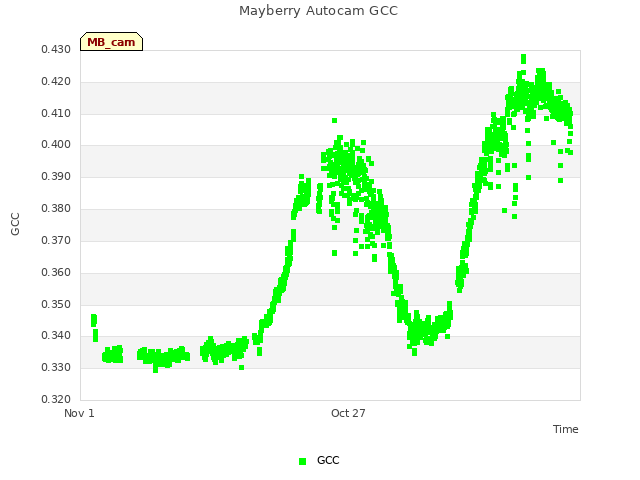Click the 0.410 y-axis value
This screenshot has height=480, width=640.
click(56, 113)
